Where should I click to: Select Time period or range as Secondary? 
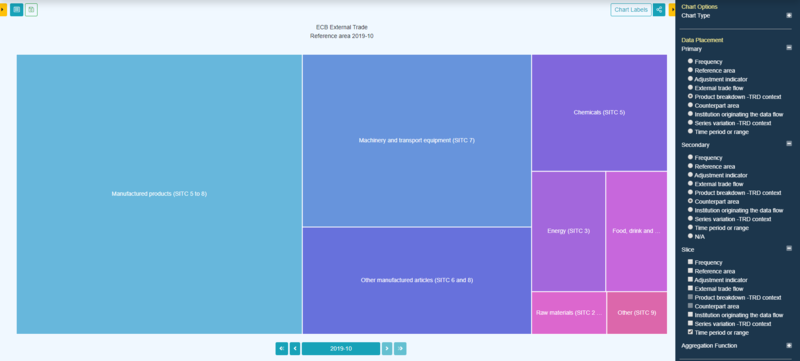point(690,227)
